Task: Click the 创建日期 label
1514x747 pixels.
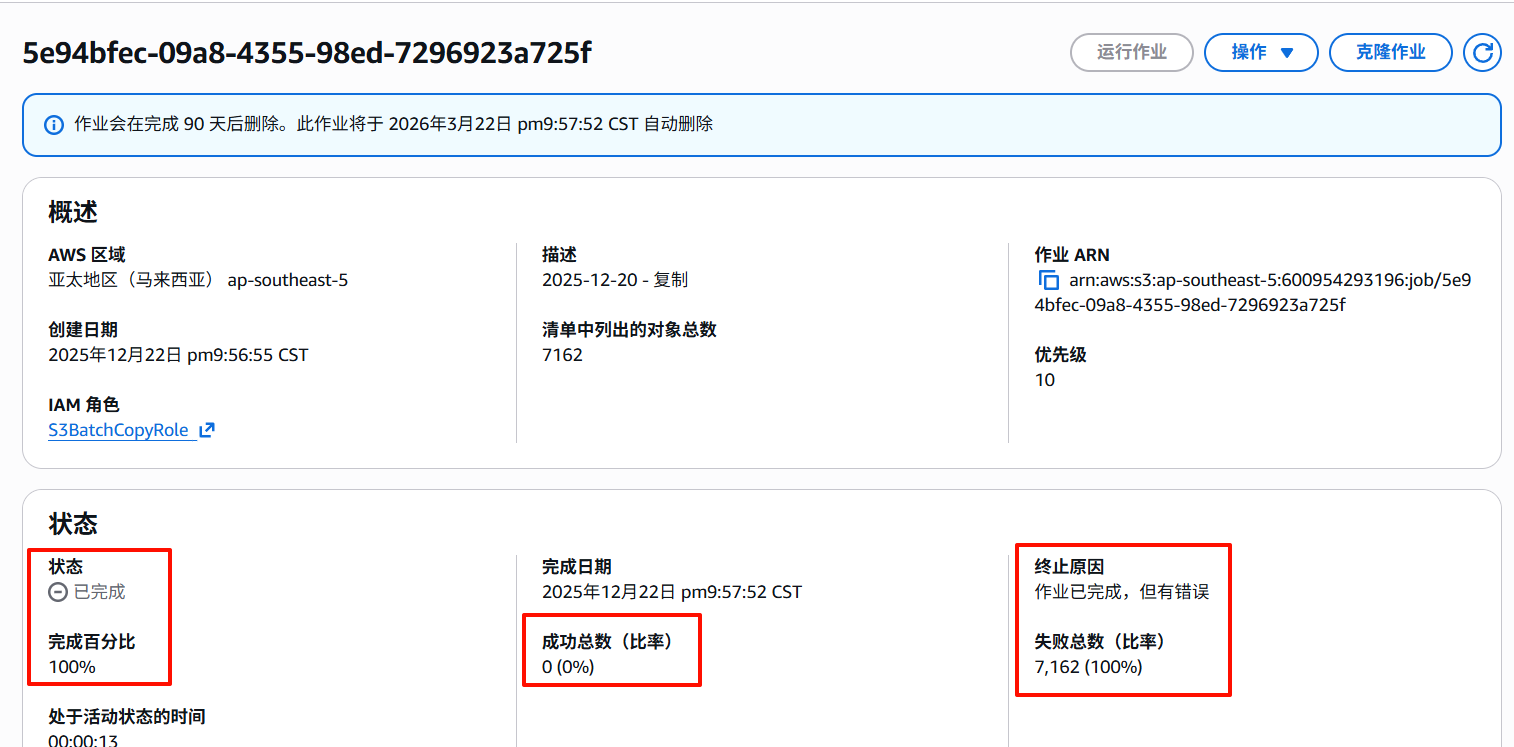Action: [x=83, y=330]
